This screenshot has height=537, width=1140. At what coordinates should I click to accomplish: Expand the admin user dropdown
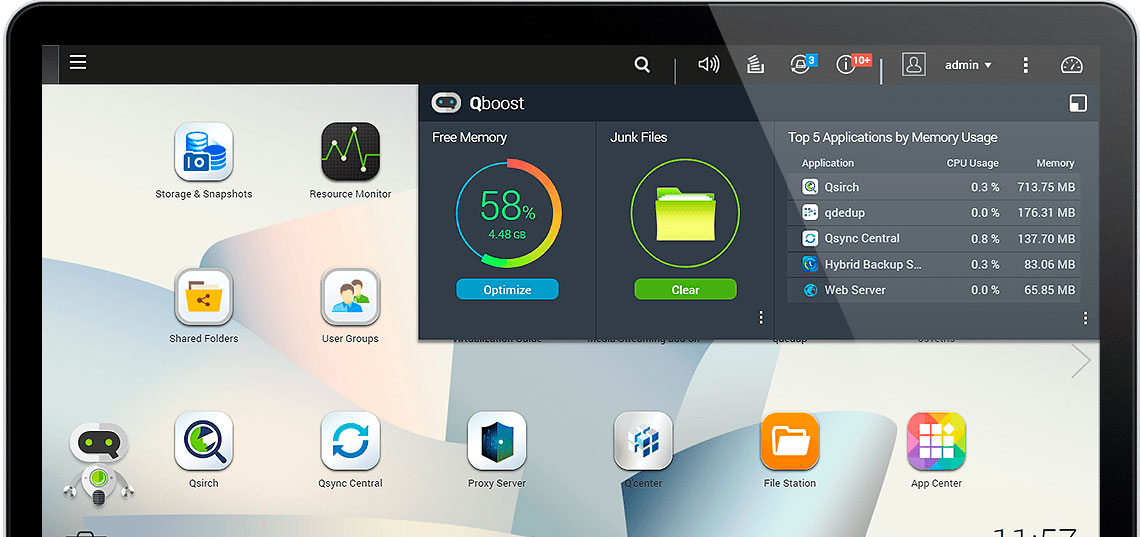pyautogui.click(x=967, y=65)
